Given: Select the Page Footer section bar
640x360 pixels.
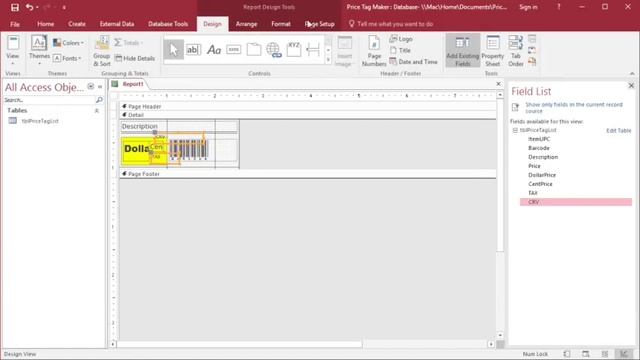Looking at the screenshot, I should tap(308, 174).
